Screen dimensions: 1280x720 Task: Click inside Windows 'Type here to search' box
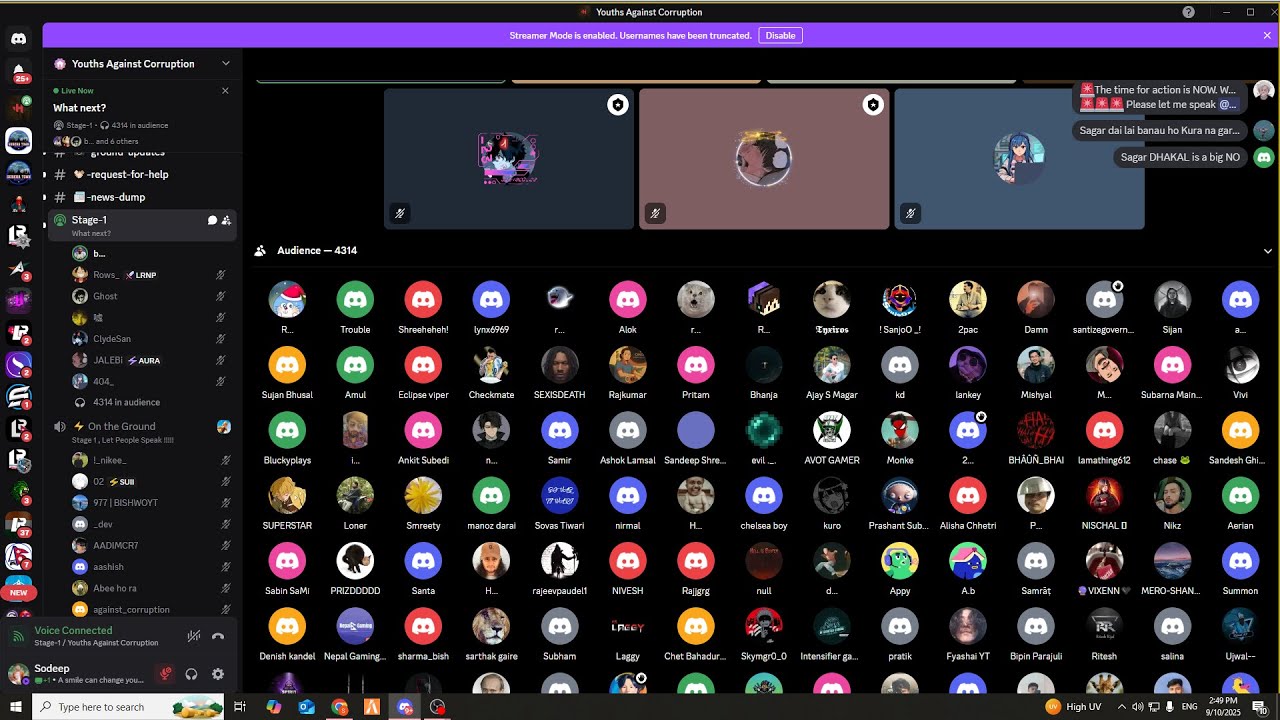(x=130, y=707)
